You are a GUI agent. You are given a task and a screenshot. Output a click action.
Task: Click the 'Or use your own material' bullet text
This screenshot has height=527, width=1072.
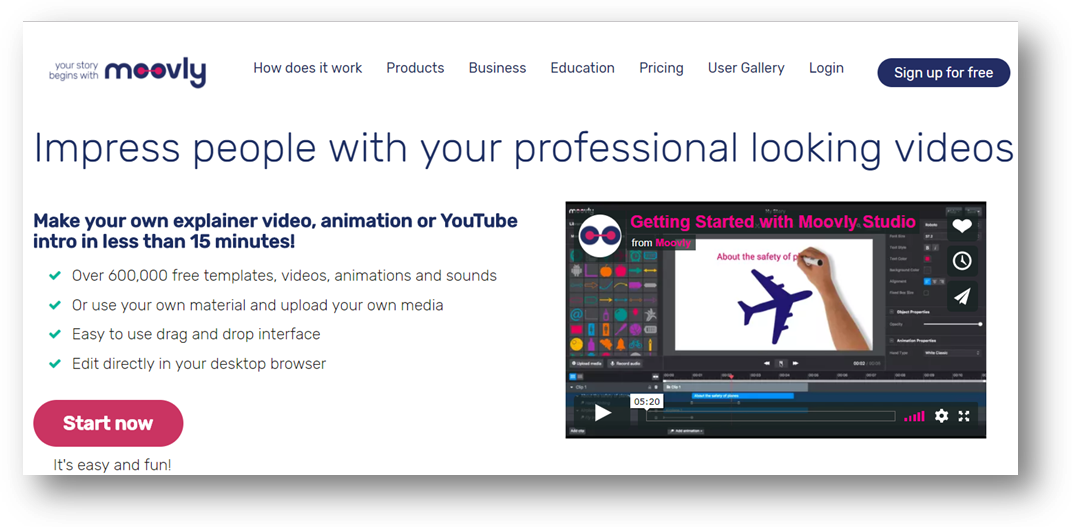pyautogui.click(x=258, y=306)
